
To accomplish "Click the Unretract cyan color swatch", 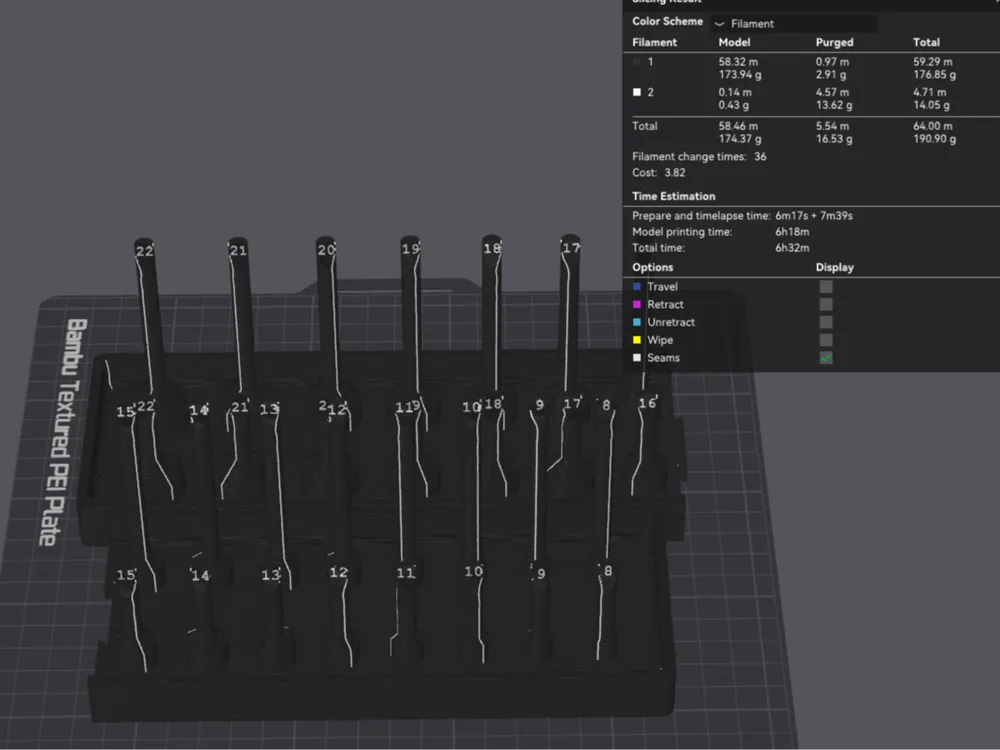I will [x=636, y=323].
